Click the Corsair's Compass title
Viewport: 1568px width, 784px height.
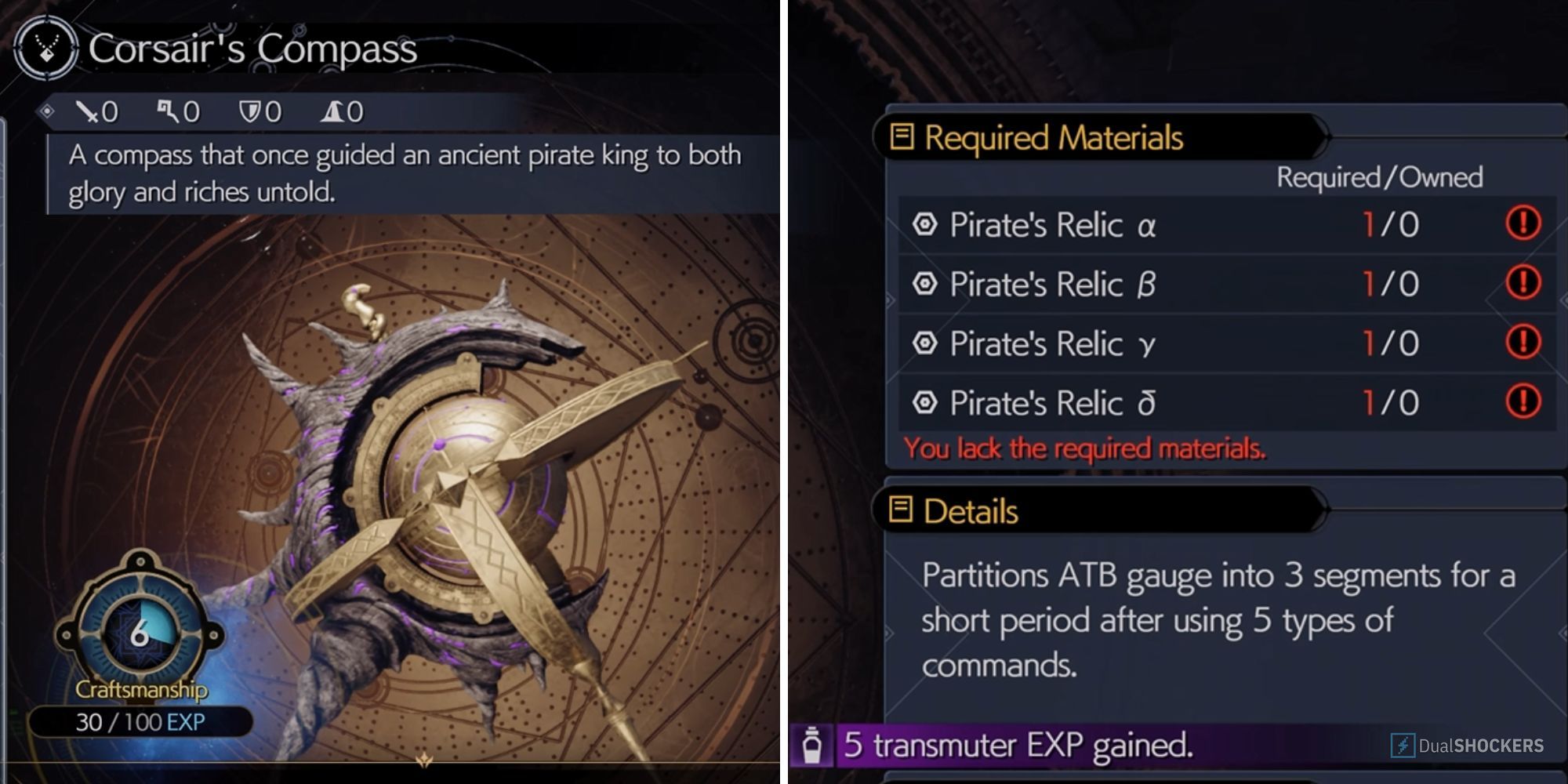(252, 49)
